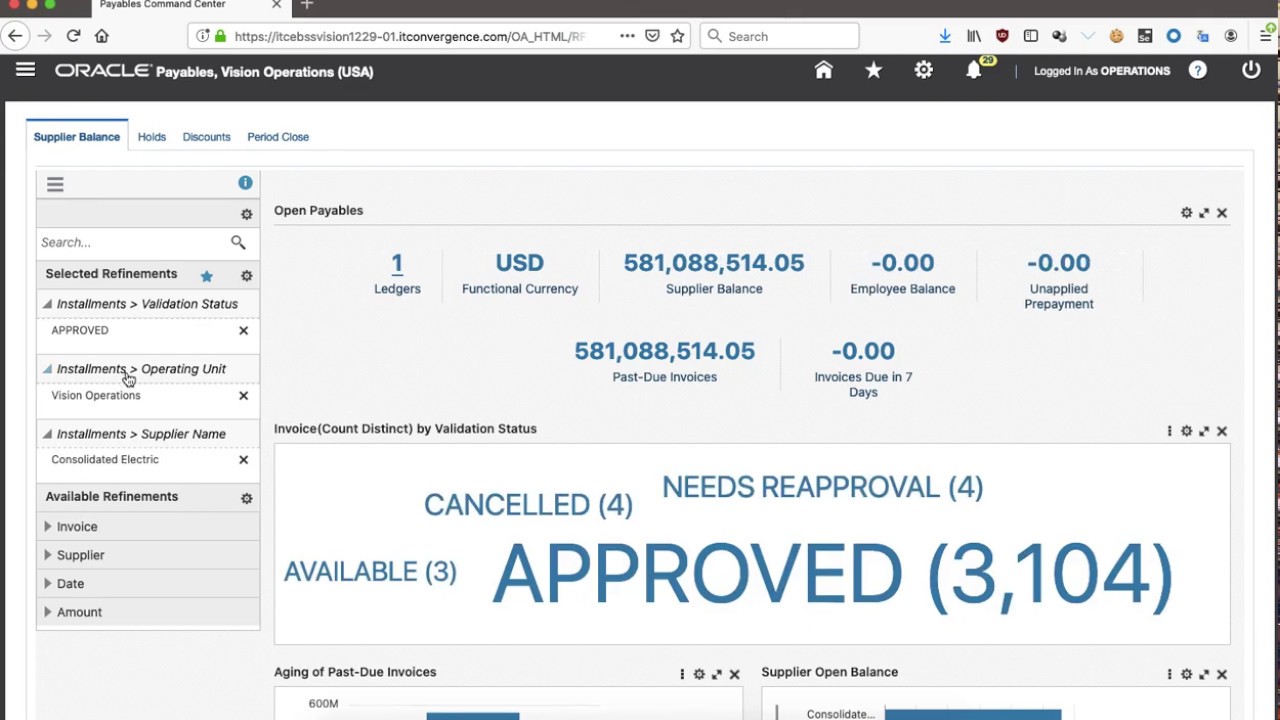This screenshot has height=720, width=1280.
Task: Bookmark this page with star
Action: [677, 36]
